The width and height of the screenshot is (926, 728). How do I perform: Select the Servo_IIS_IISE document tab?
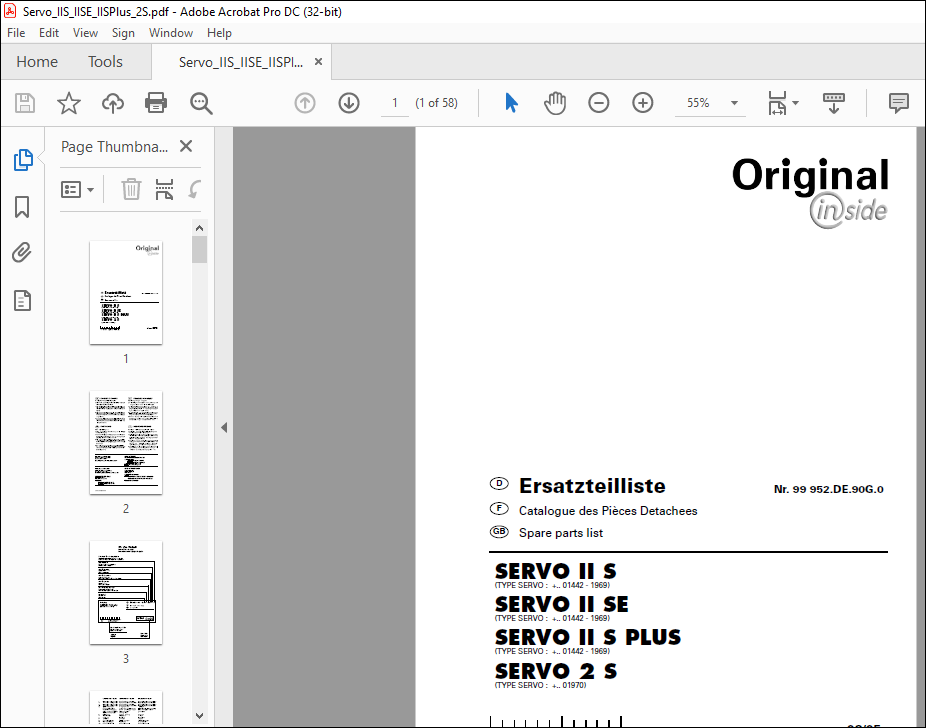pyautogui.click(x=241, y=62)
